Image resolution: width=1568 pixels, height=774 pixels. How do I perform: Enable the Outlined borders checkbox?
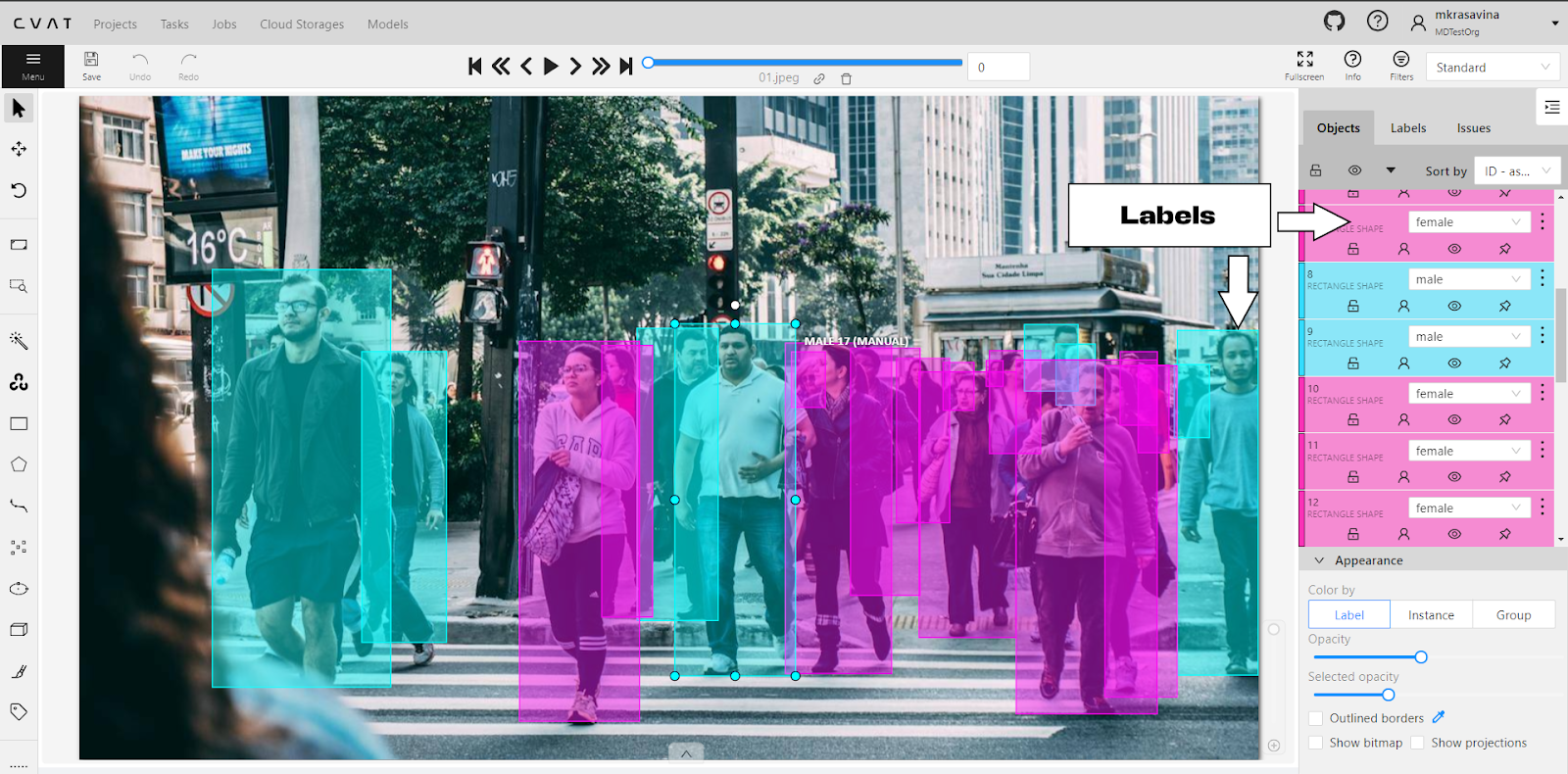tap(1316, 718)
